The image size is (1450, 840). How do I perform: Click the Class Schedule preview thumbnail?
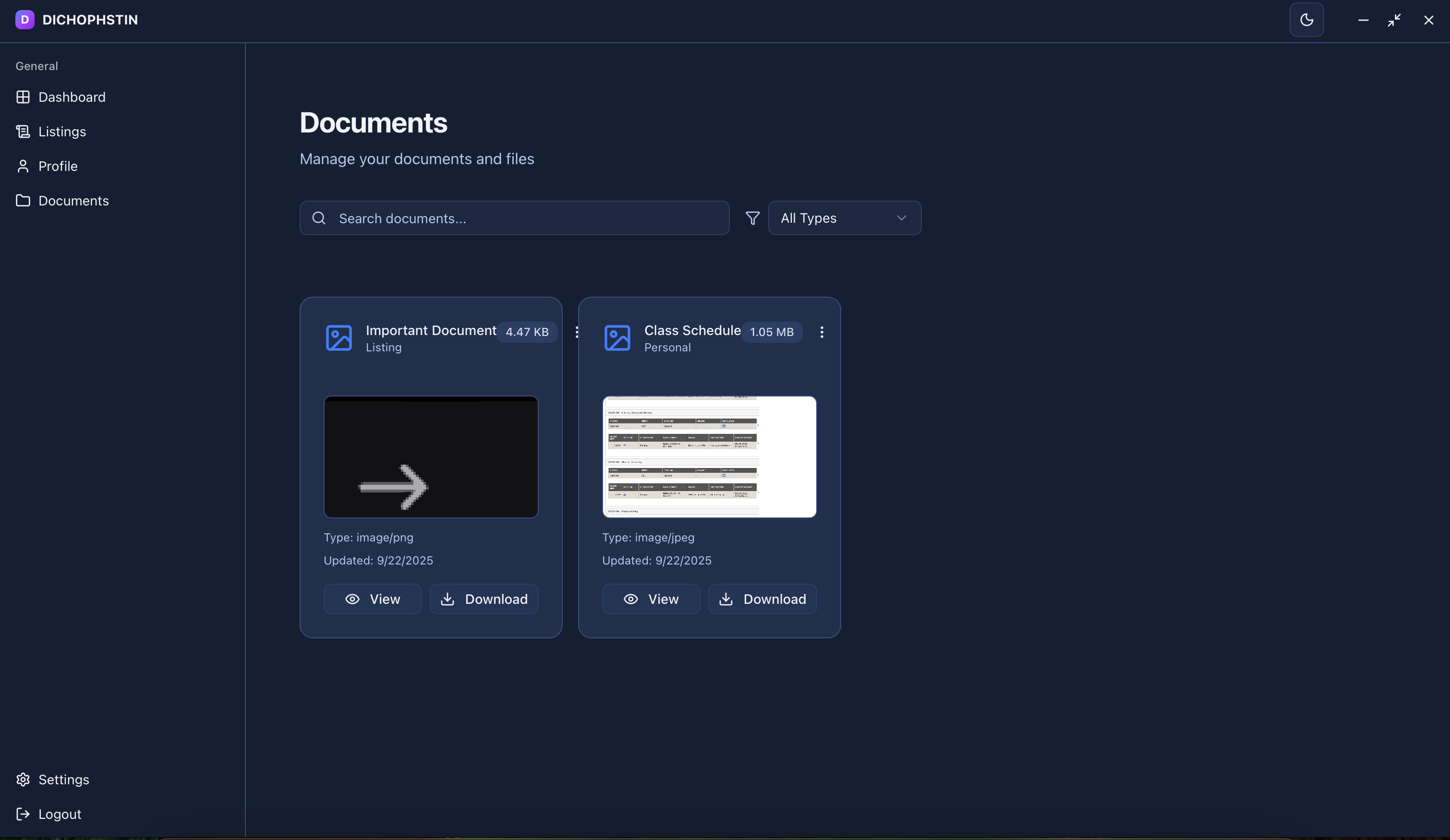coord(709,457)
